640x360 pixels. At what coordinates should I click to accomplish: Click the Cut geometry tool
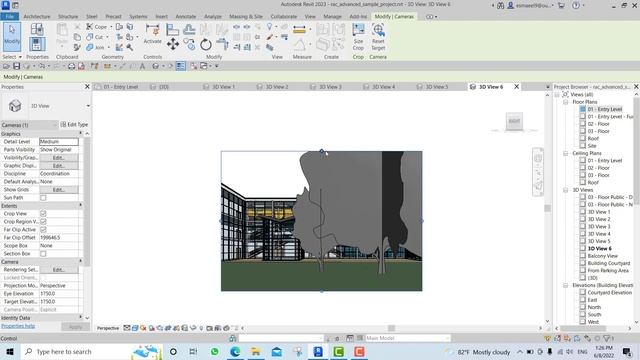(96, 37)
